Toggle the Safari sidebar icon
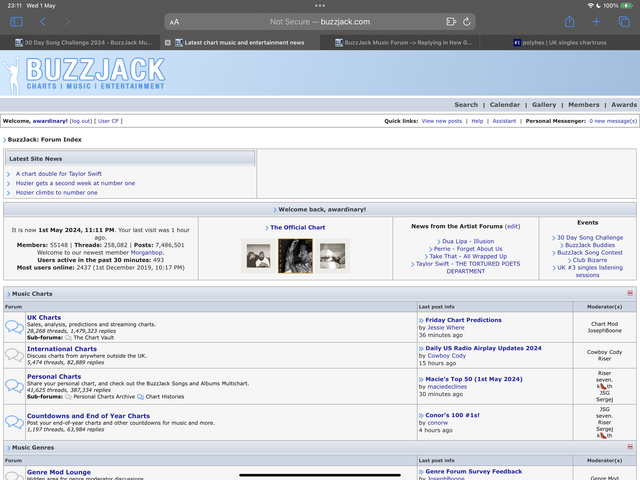The image size is (640, 480). pos(16,22)
